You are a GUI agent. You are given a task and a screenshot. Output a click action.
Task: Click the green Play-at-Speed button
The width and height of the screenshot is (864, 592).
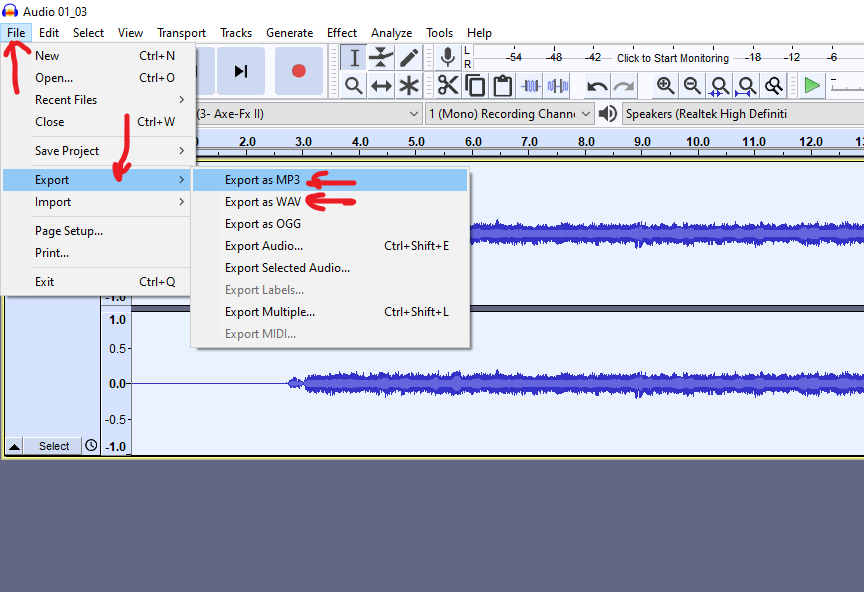coord(812,86)
